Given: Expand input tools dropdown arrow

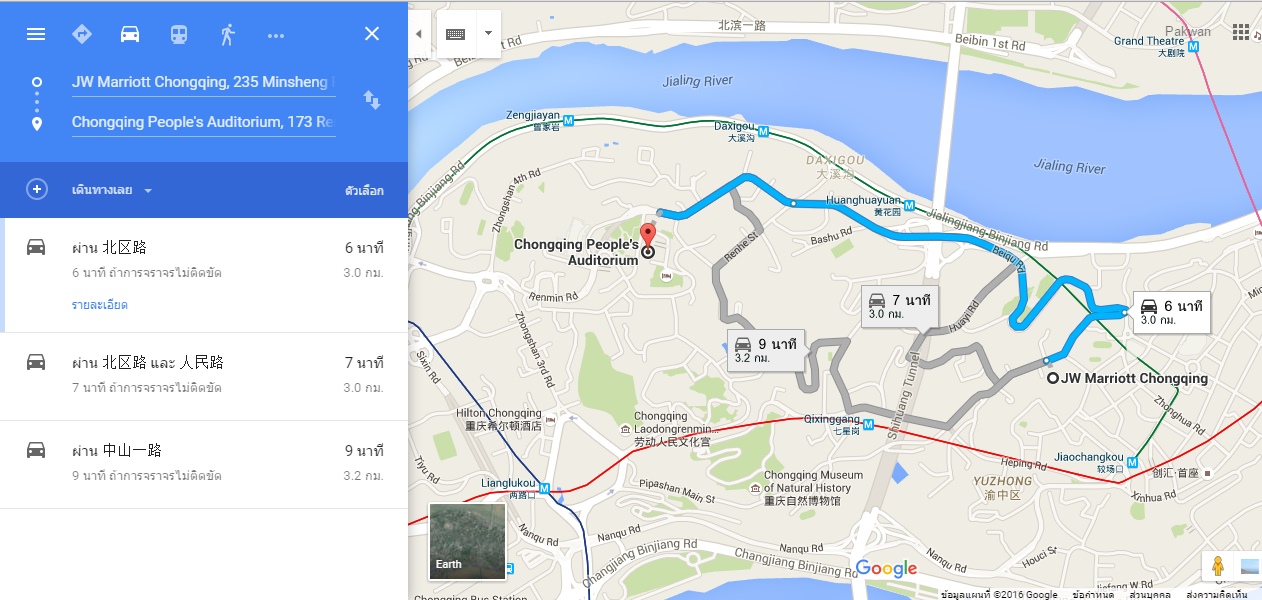Looking at the screenshot, I should 488,34.
